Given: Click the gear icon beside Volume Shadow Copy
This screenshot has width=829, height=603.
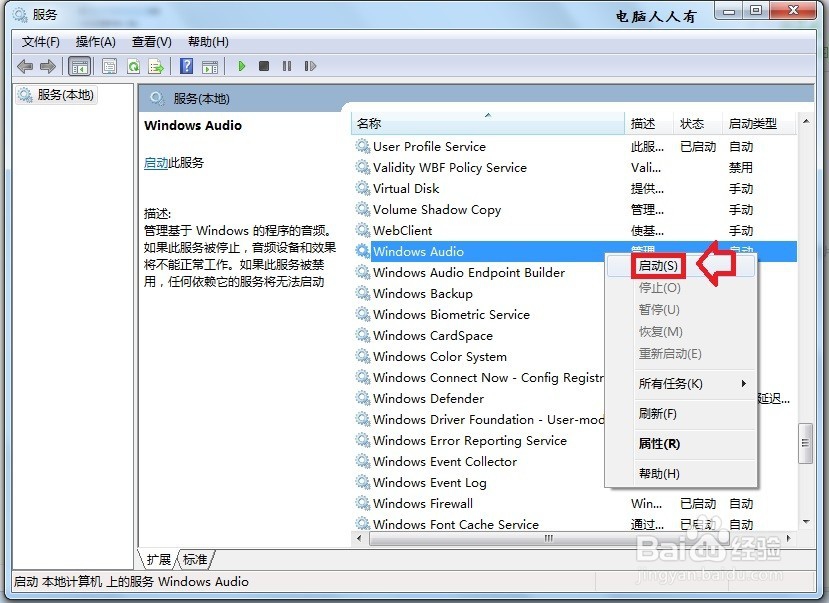Looking at the screenshot, I should [362, 209].
